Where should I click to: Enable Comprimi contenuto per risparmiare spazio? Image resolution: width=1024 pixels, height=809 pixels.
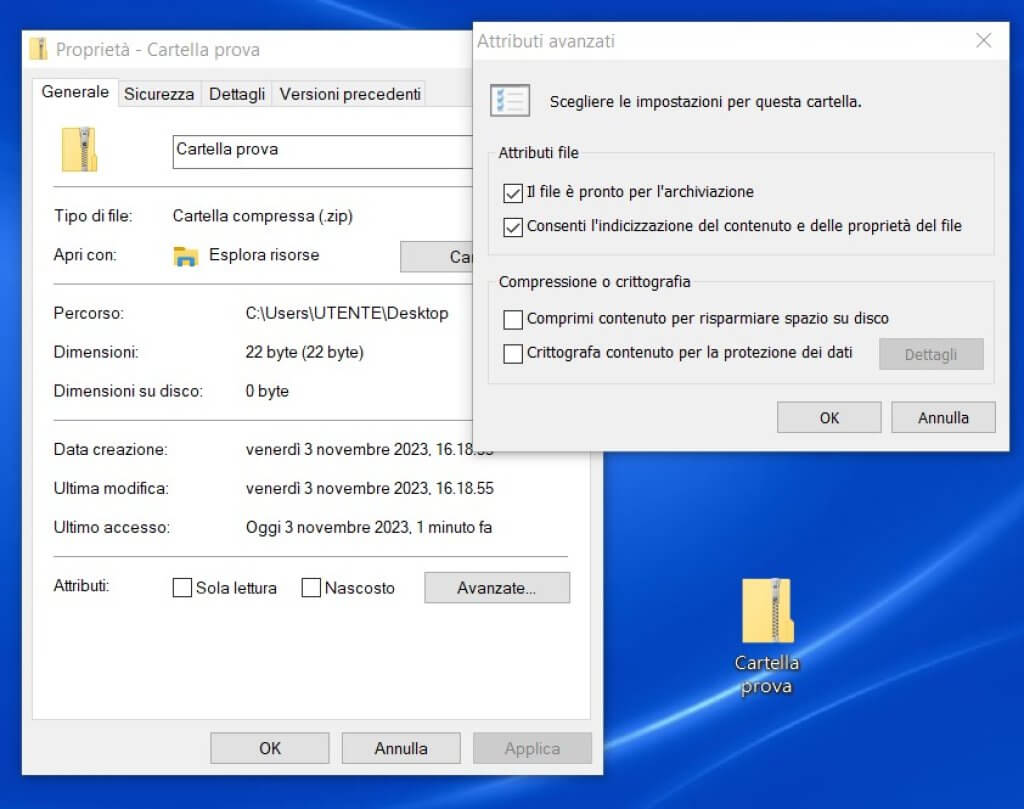coord(513,319)
